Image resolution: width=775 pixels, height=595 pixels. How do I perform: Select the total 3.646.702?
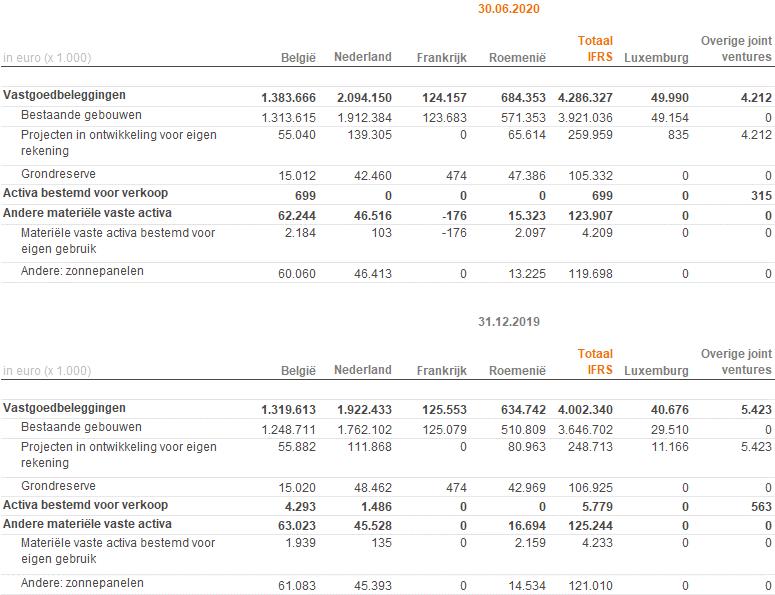[585, 430]
